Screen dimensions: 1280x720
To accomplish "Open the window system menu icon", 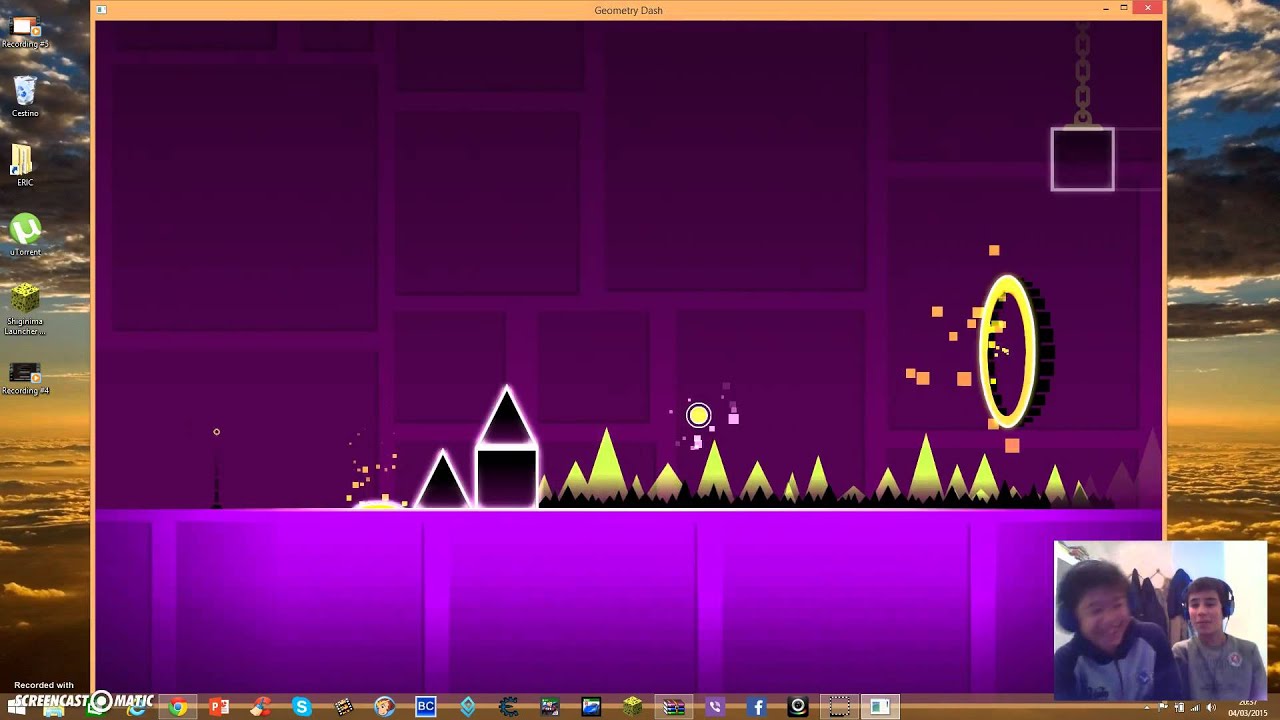I will (101, 10).
